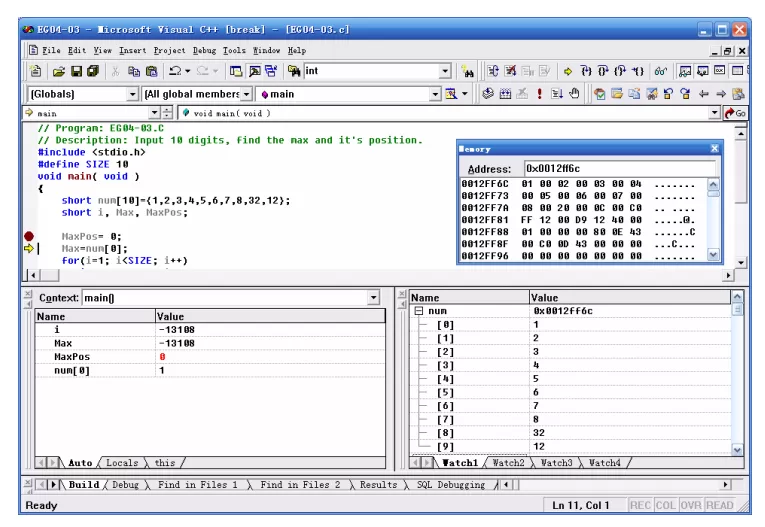The height and width of the screenshot is (527, 765).
Task: Click the Memory window scroll down arrow
Action: (713, 255)
